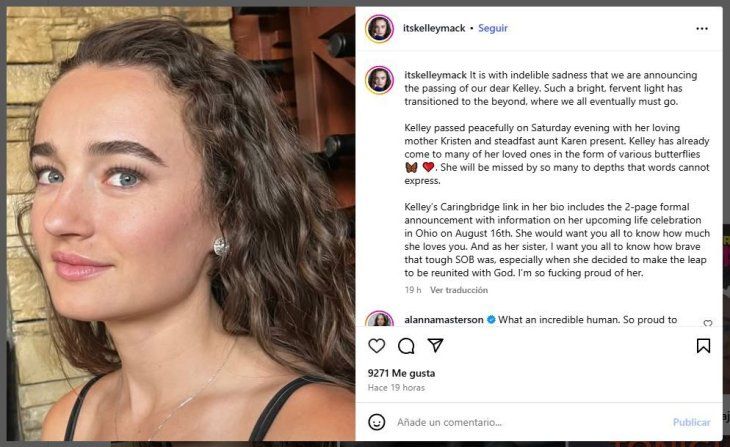Viewport: 730px width, 447px height.
Task: Click Publicar to post the comment
Action: tap(691, 423)
